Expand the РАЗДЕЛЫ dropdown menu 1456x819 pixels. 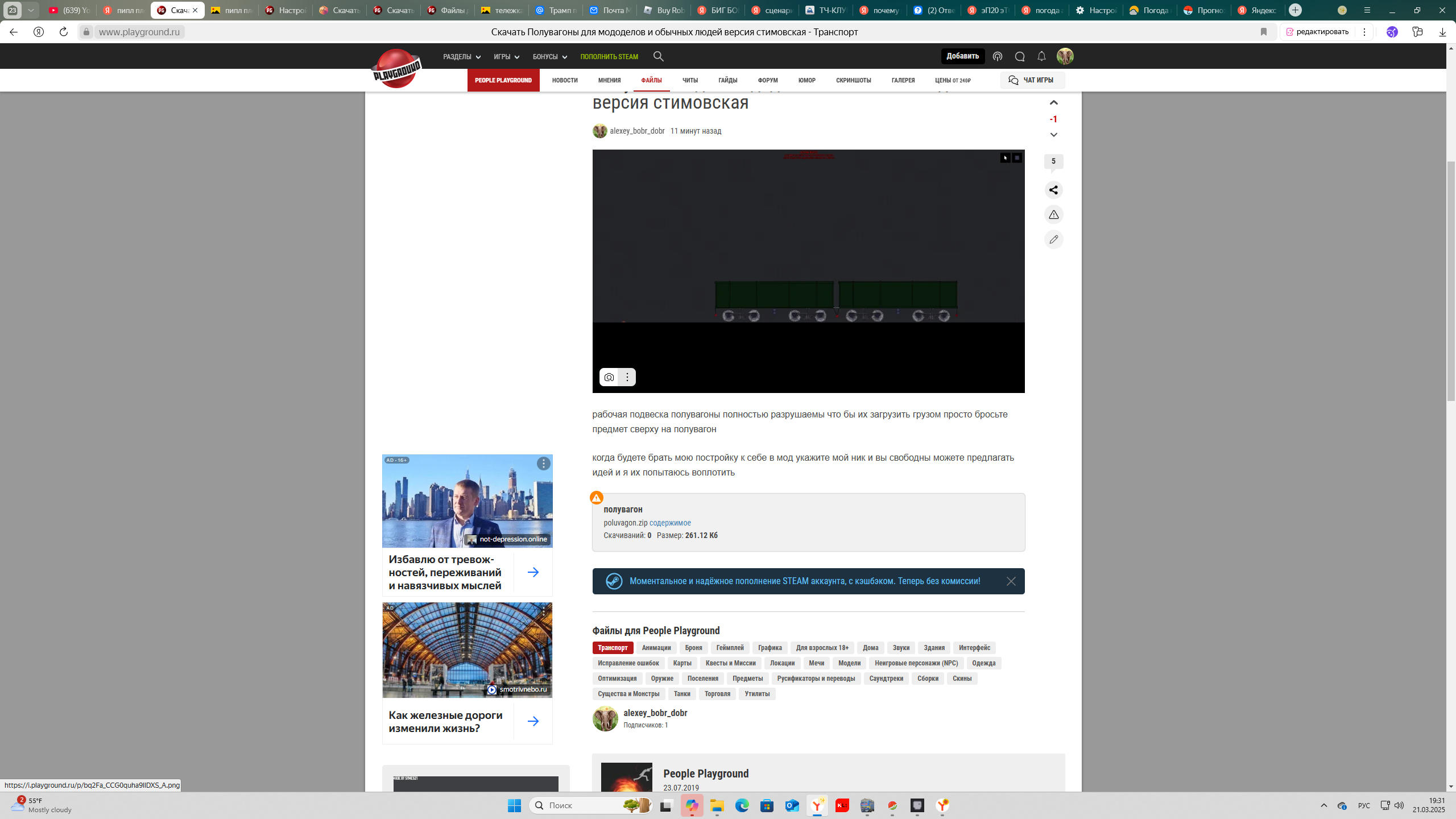(462, 57)
